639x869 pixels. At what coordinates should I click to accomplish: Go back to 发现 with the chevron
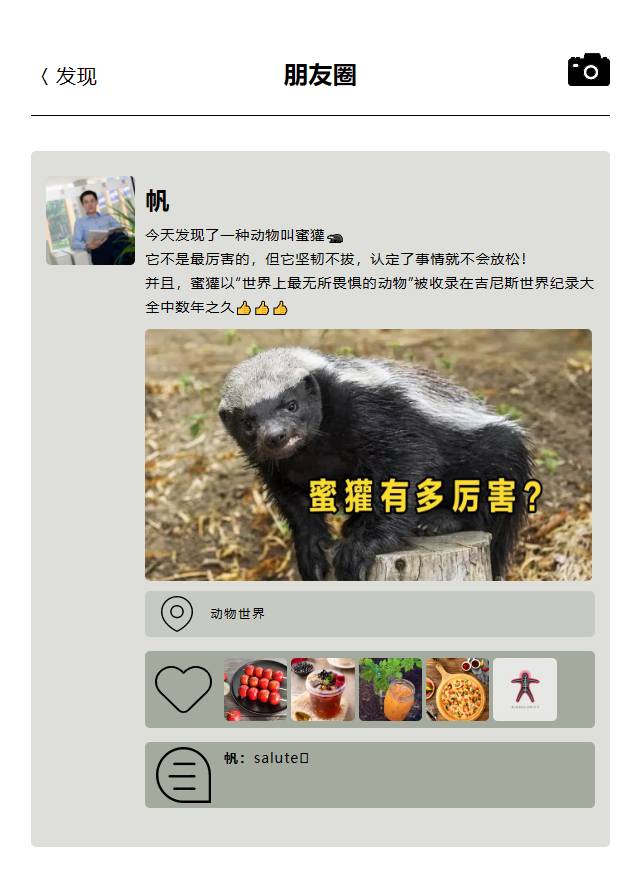click(x=45, y=76)
